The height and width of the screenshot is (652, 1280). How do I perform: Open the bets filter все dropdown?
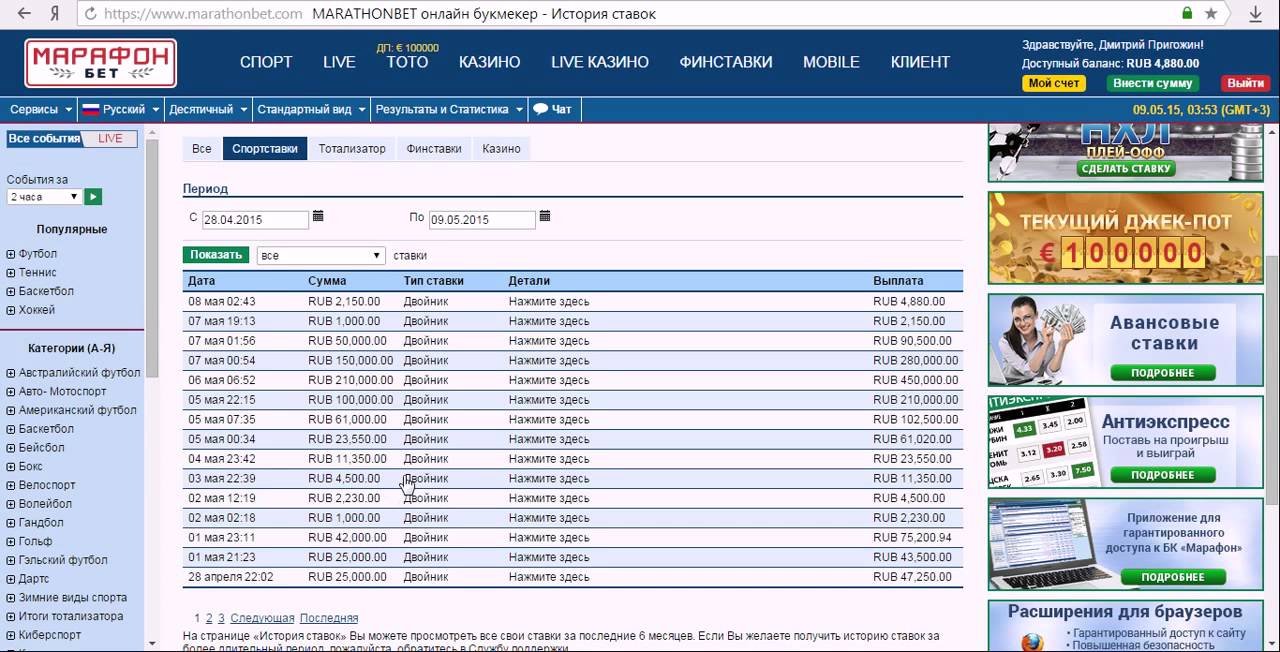click(x=321, y=256)
